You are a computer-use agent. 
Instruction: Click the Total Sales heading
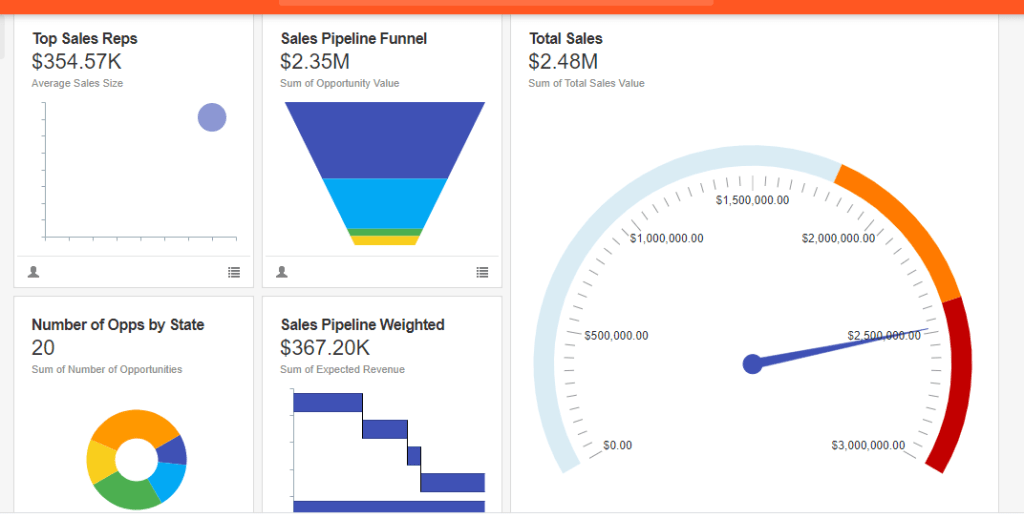(566, 39)
